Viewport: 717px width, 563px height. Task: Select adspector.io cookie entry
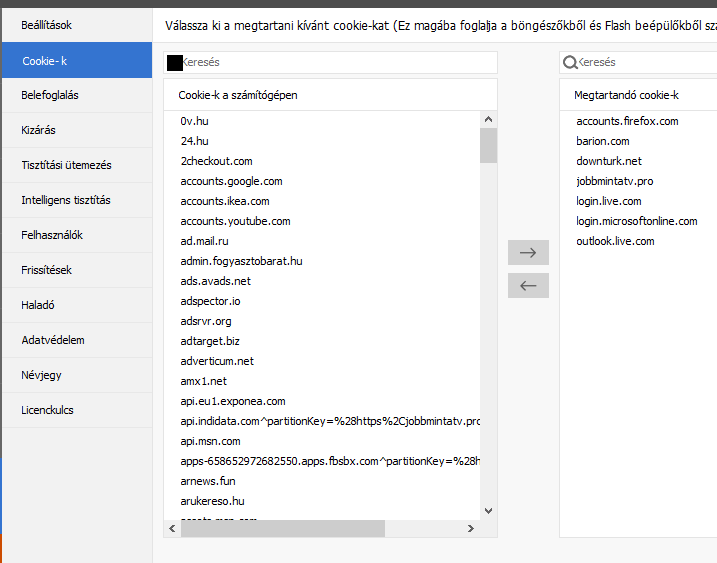210,301
